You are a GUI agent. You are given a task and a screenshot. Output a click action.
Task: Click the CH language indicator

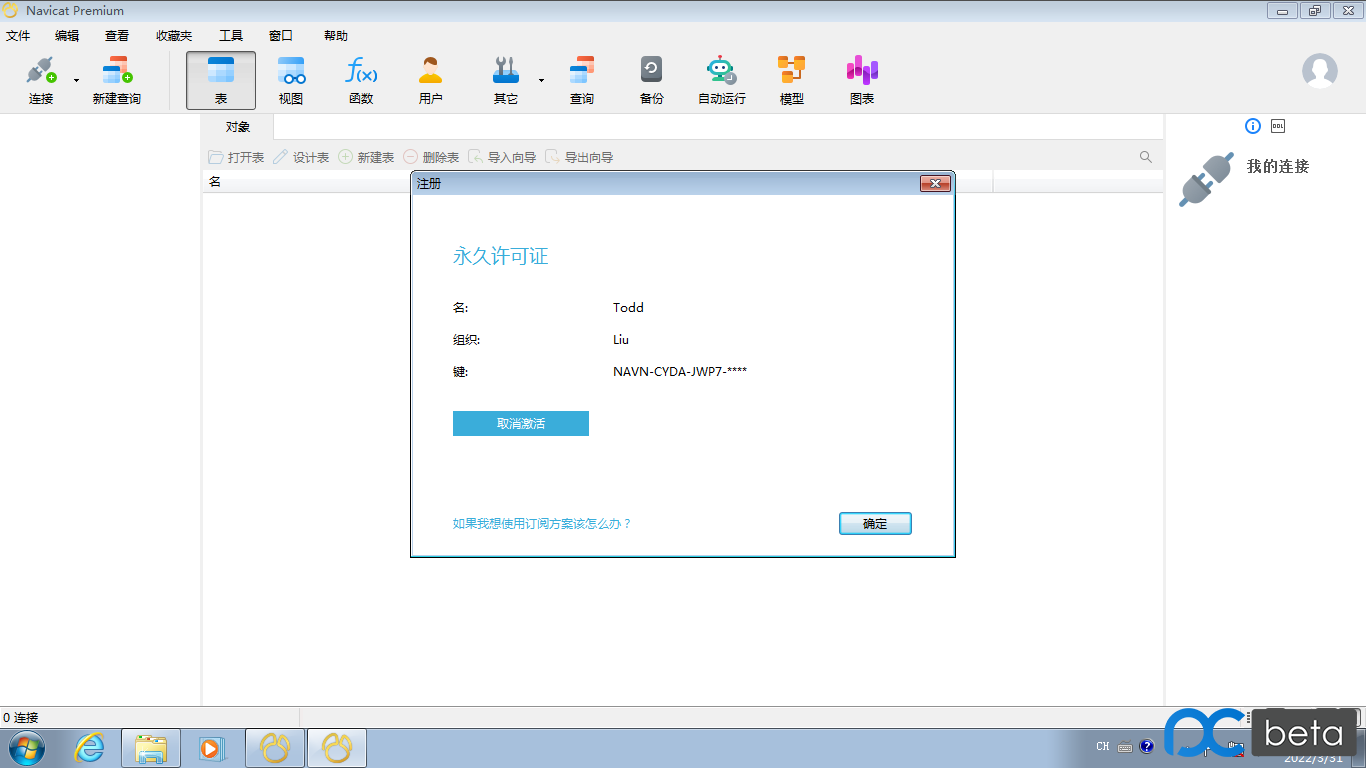click(x=1102, y=747)
